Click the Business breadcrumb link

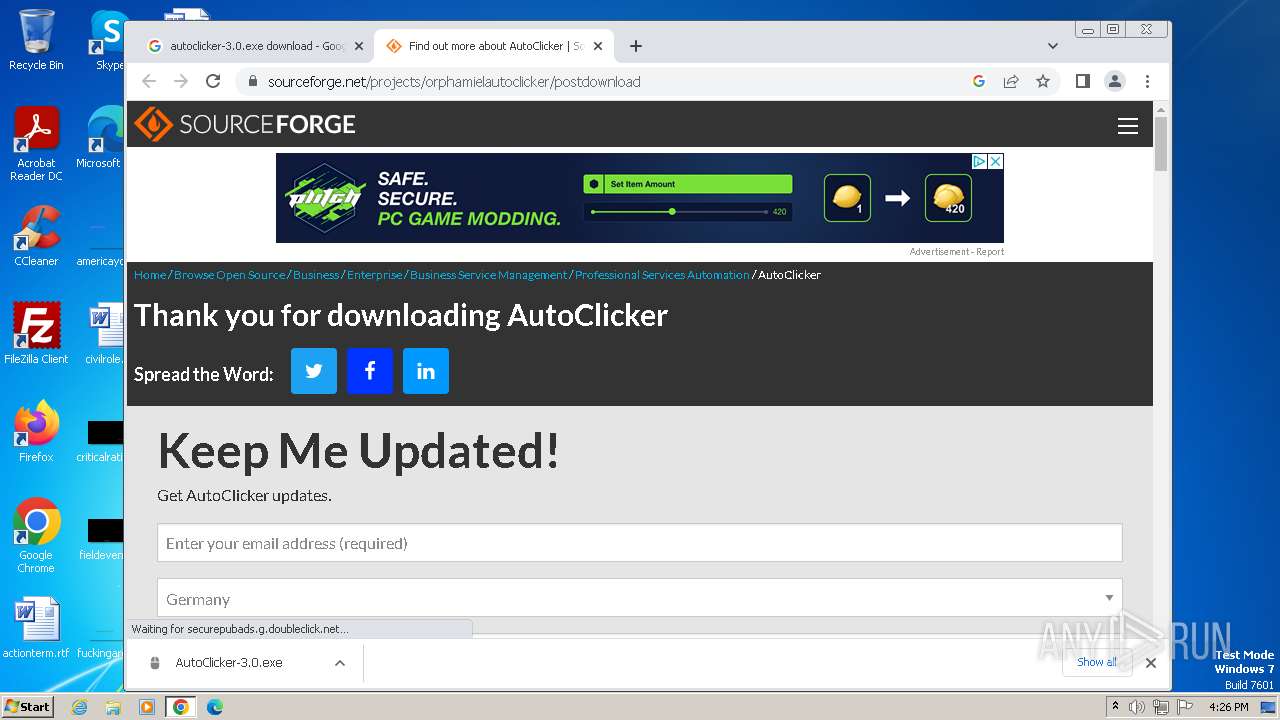click(x=316, y=275)
